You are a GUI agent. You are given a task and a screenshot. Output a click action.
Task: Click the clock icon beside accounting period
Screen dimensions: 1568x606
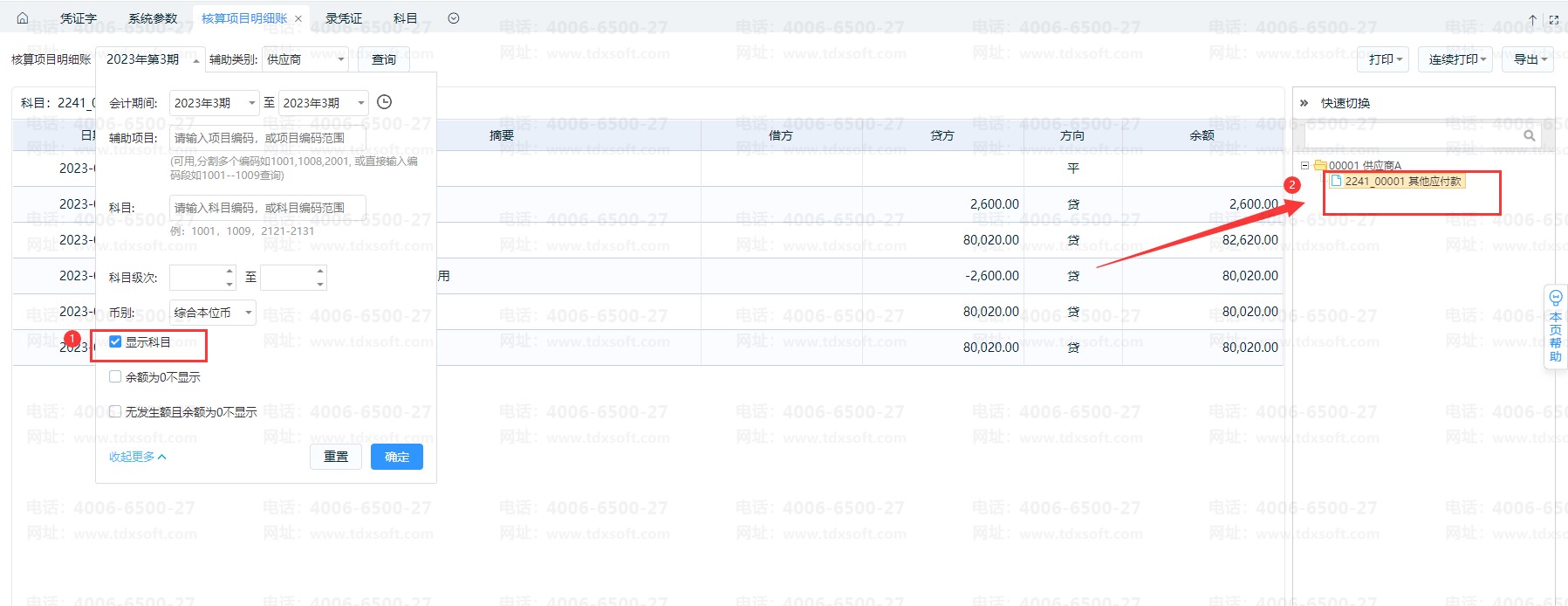coord(384,102)
